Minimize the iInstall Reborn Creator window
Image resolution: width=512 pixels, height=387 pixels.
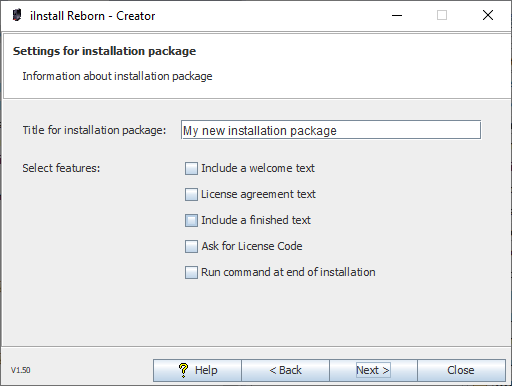click(397, 15)
